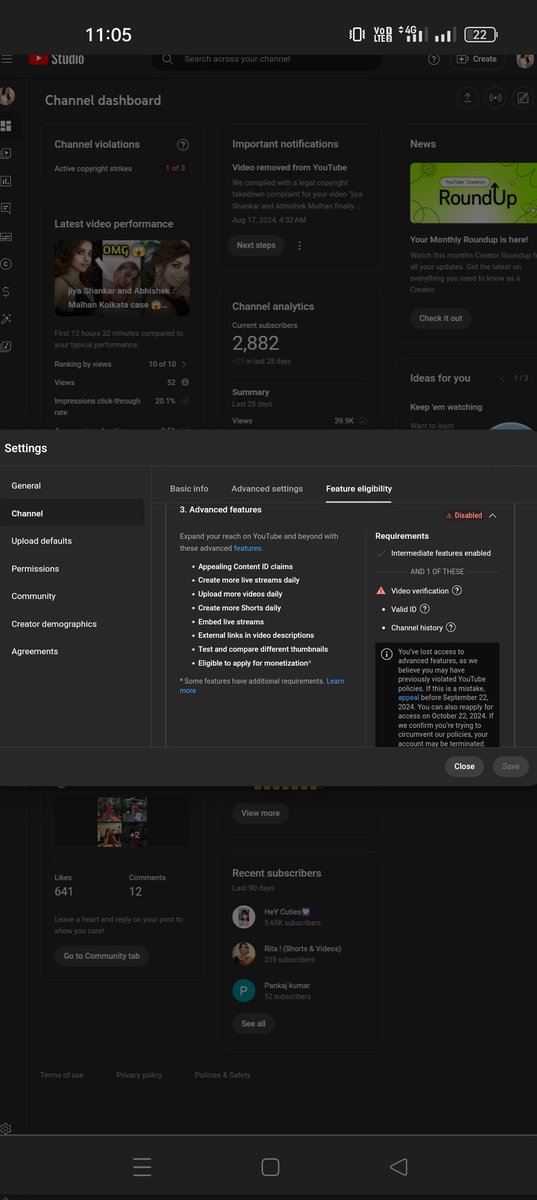This screenshot has width=537, height=1200.
Task: Open the Audio library icon in sidebar
Action: (6, 346)
